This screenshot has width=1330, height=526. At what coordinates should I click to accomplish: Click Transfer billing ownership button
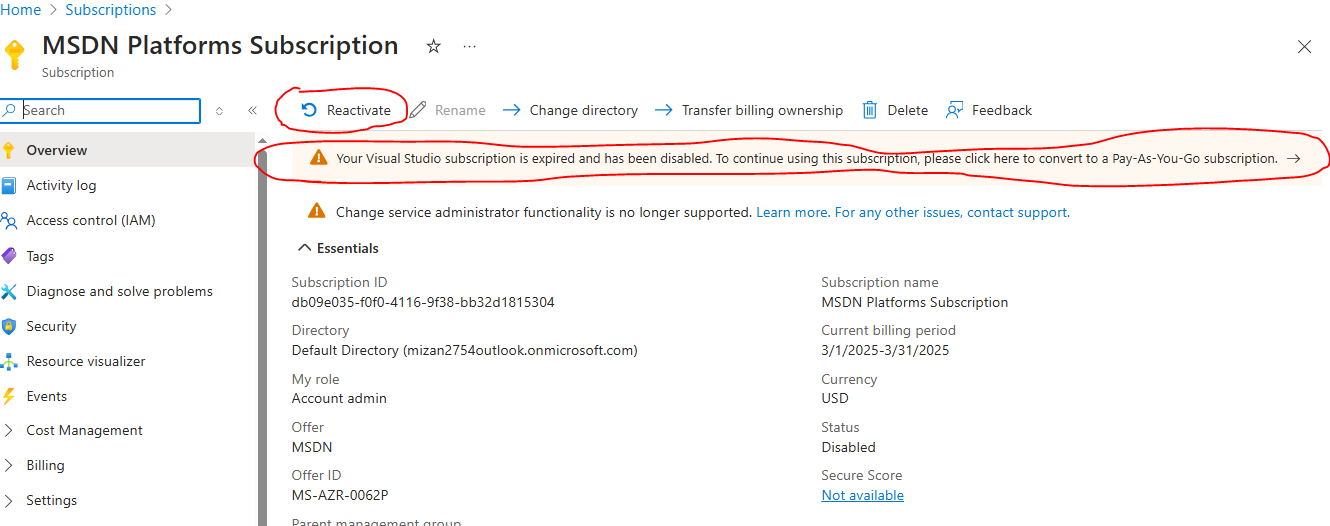click(749, 110)
